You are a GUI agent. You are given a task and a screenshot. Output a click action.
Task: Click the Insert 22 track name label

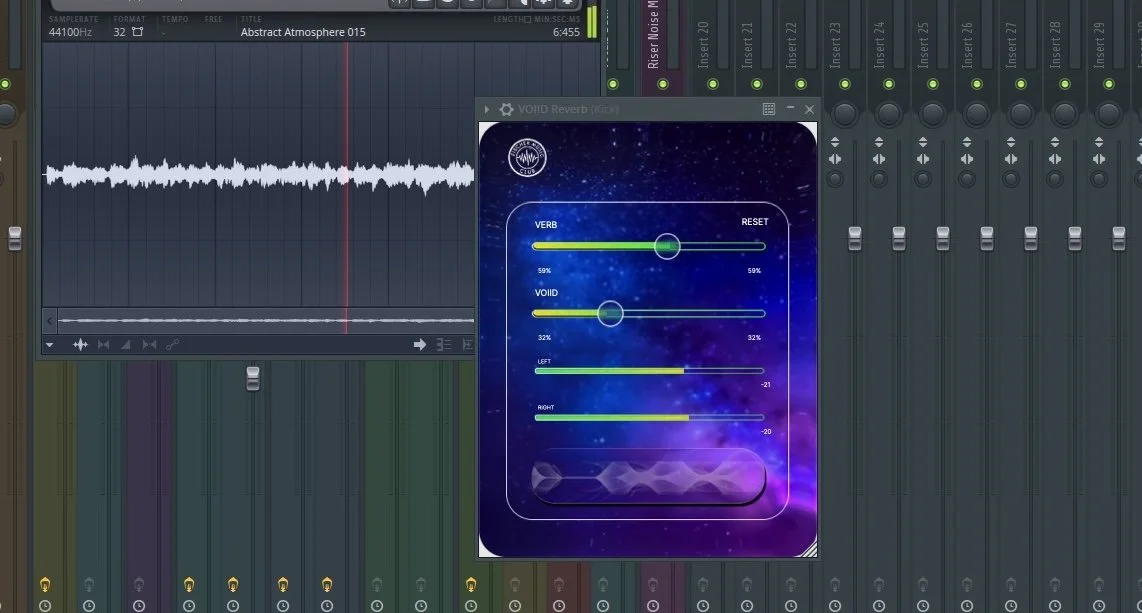click(791, 45)
